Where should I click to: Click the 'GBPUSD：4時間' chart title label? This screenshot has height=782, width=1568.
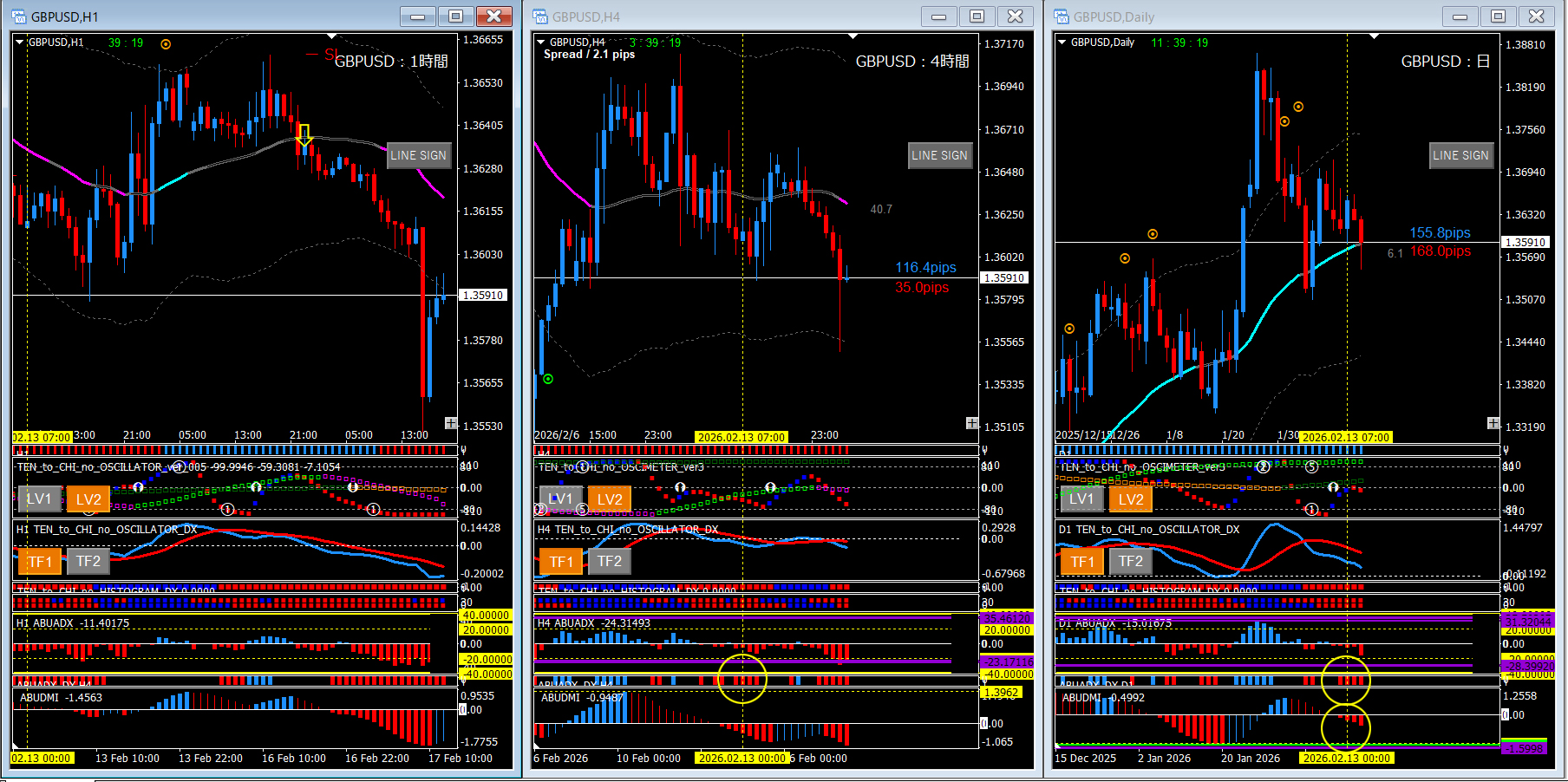tap(912, 62)
